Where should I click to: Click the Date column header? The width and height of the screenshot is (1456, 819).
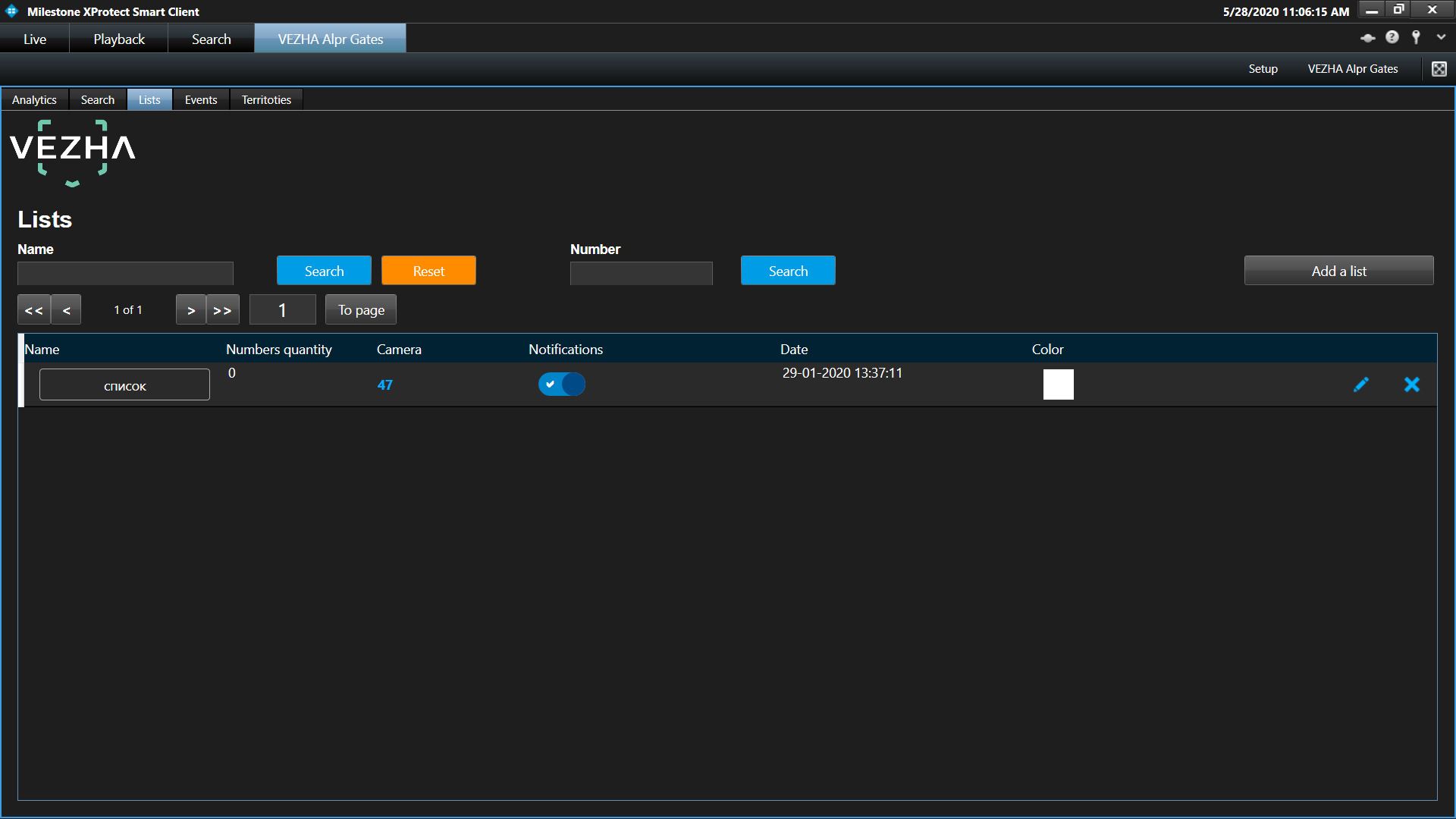[x=794, y=350]
